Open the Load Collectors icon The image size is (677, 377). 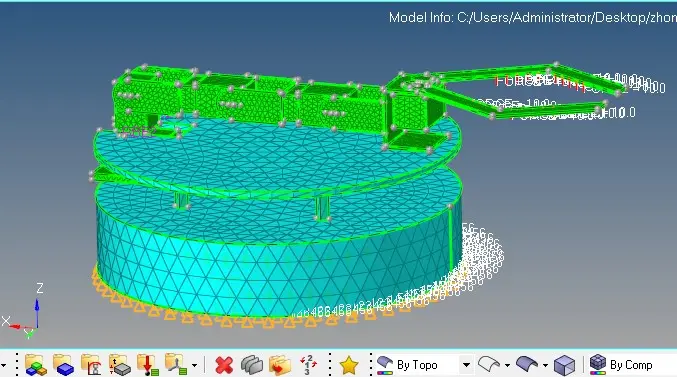[148, 365]
